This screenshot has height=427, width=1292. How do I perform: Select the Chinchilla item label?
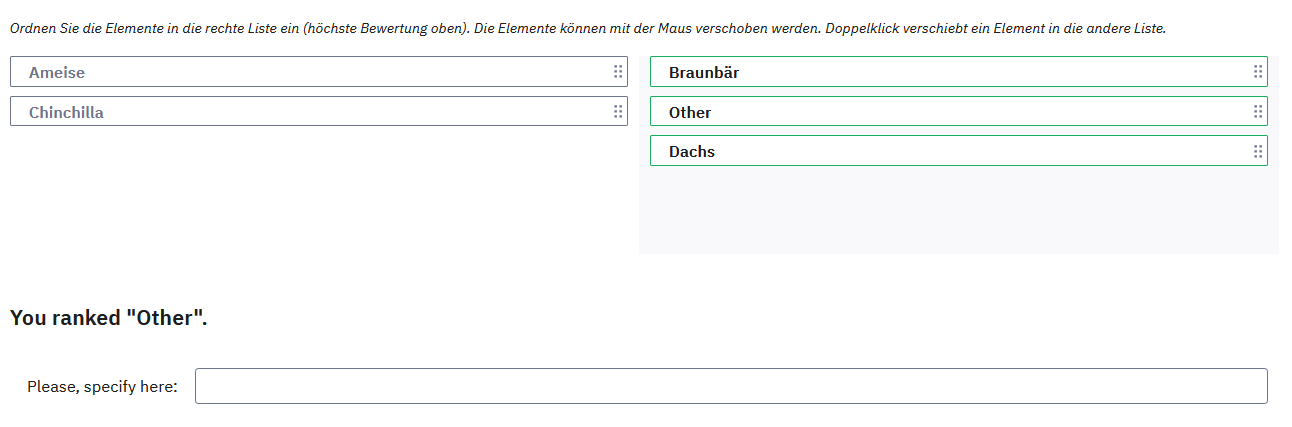tap(66, 113)
